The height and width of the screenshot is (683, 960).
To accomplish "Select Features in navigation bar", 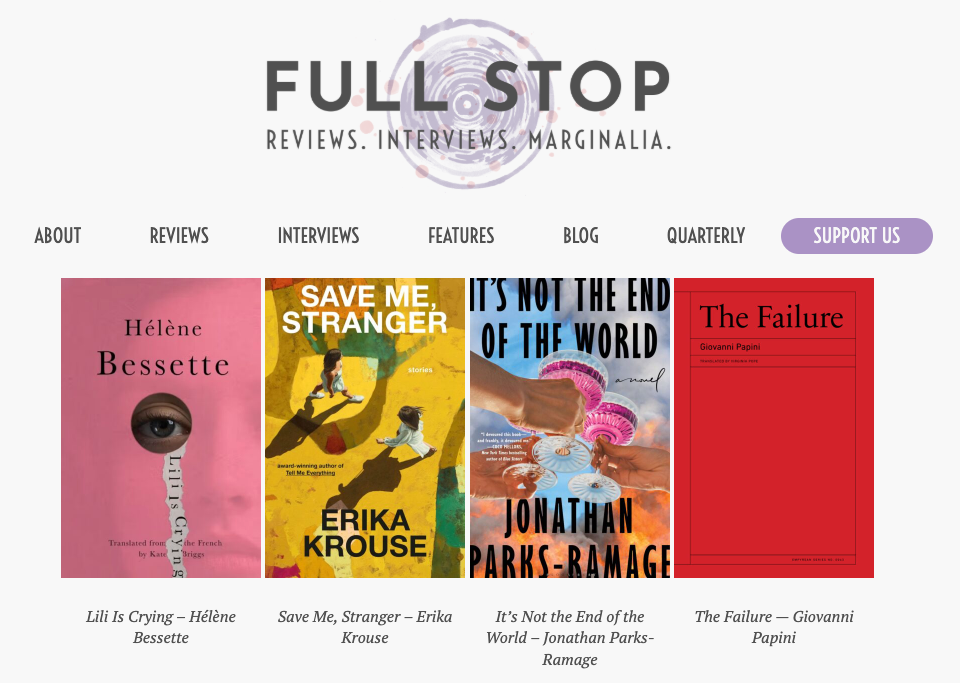I will (x=461, y=236).
